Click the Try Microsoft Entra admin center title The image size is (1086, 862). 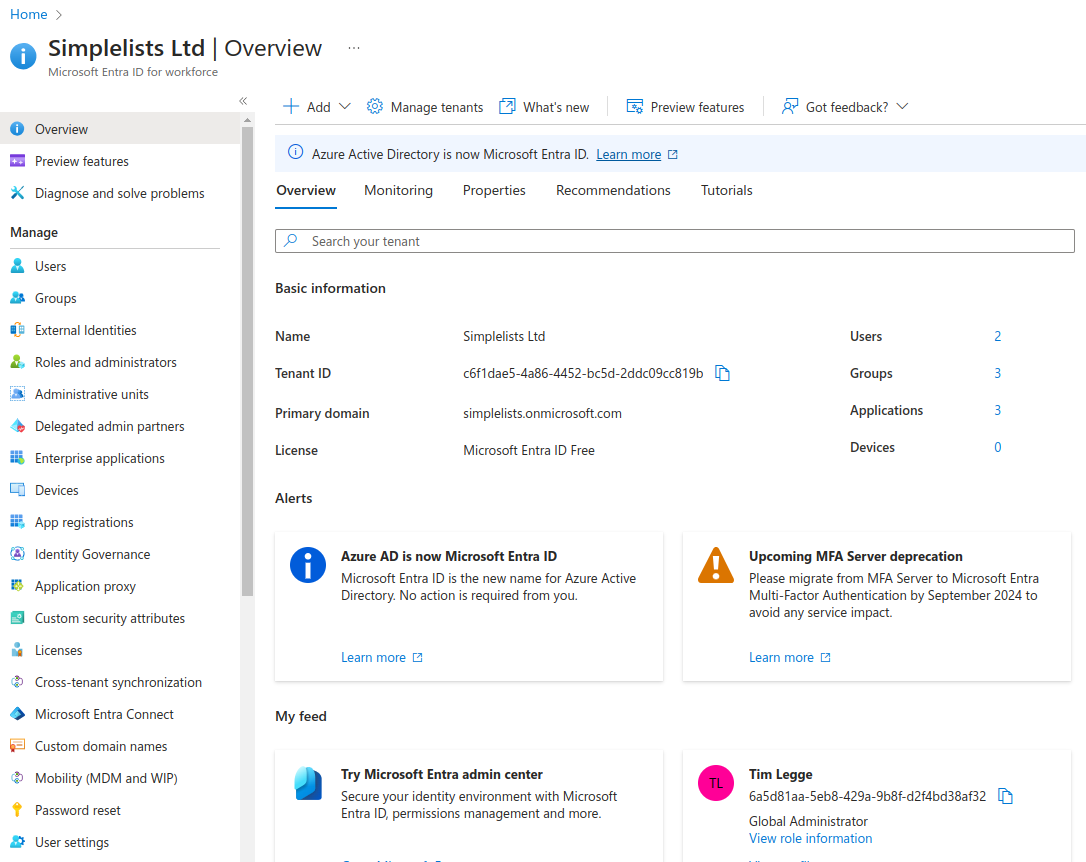tap(441, 774)
